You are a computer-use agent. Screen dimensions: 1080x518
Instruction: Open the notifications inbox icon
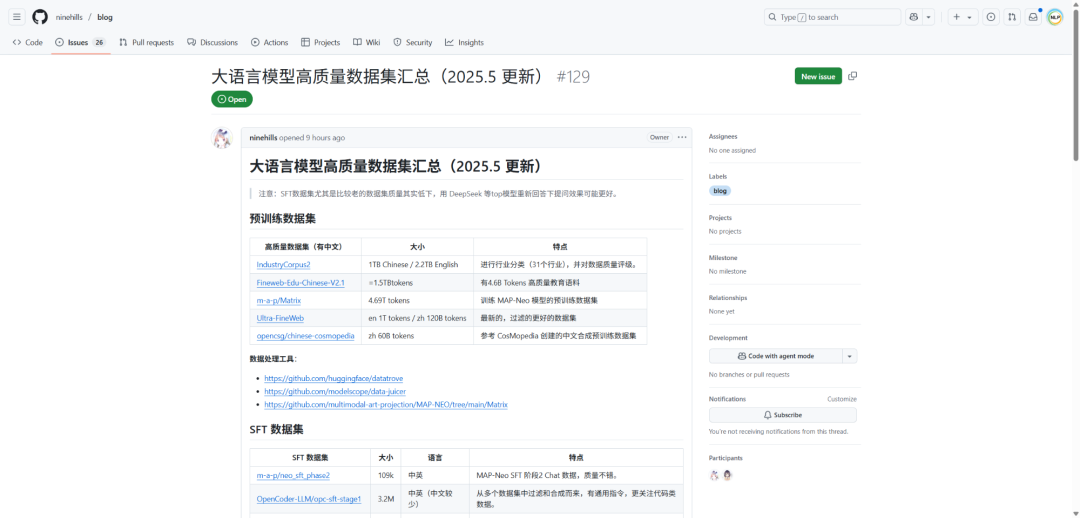pyautogui.click(x=1032, y=17)
